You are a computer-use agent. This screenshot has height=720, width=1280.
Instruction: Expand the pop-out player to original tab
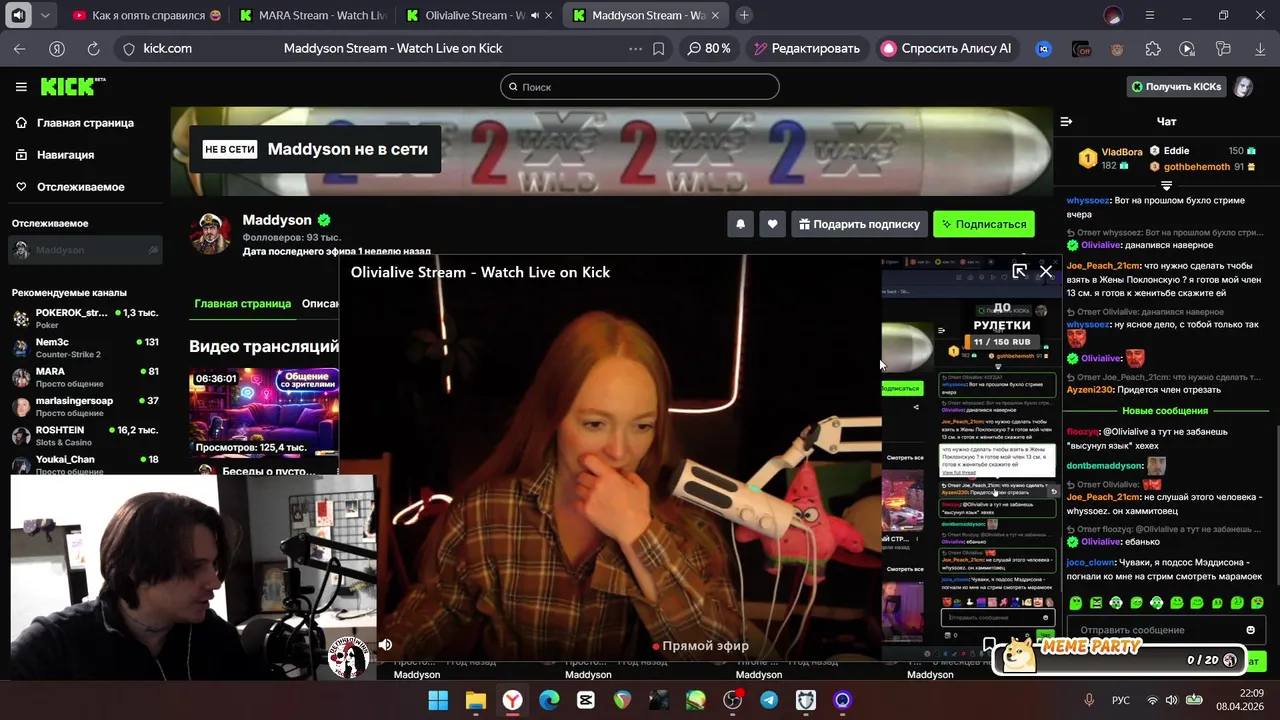point(1019,271)
